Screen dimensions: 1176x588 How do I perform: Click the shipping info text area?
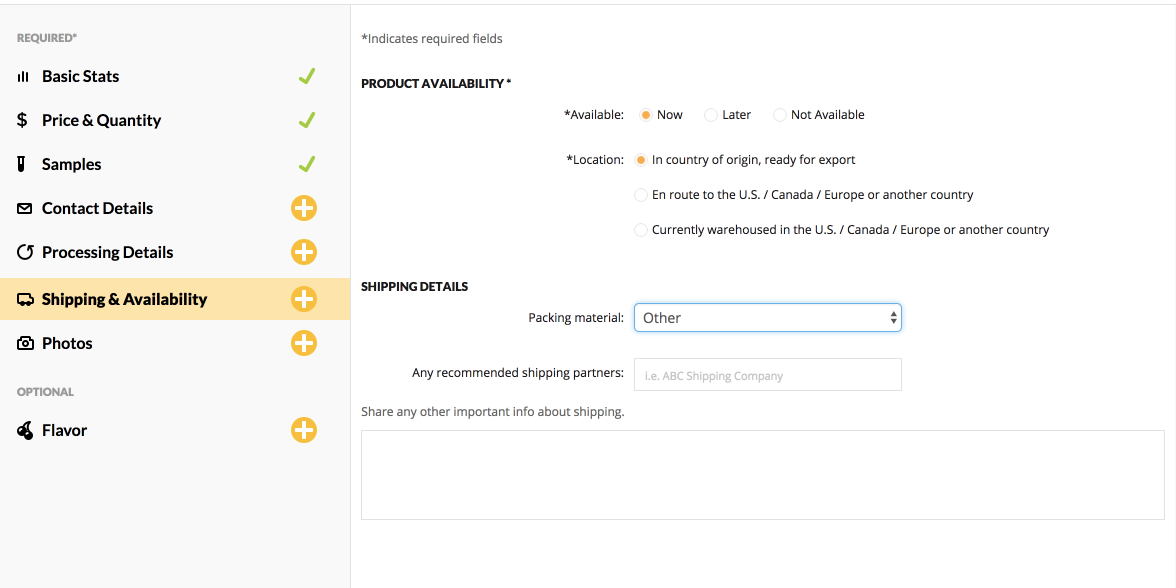(762, 475)
